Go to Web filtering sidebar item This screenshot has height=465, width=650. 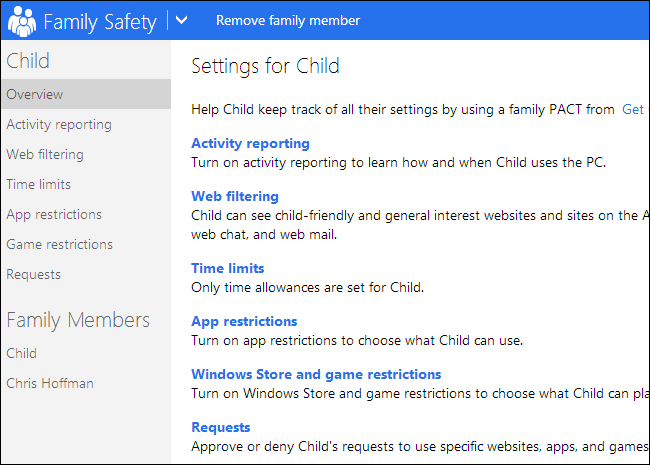pyautogui.click(x=45, y=154)
